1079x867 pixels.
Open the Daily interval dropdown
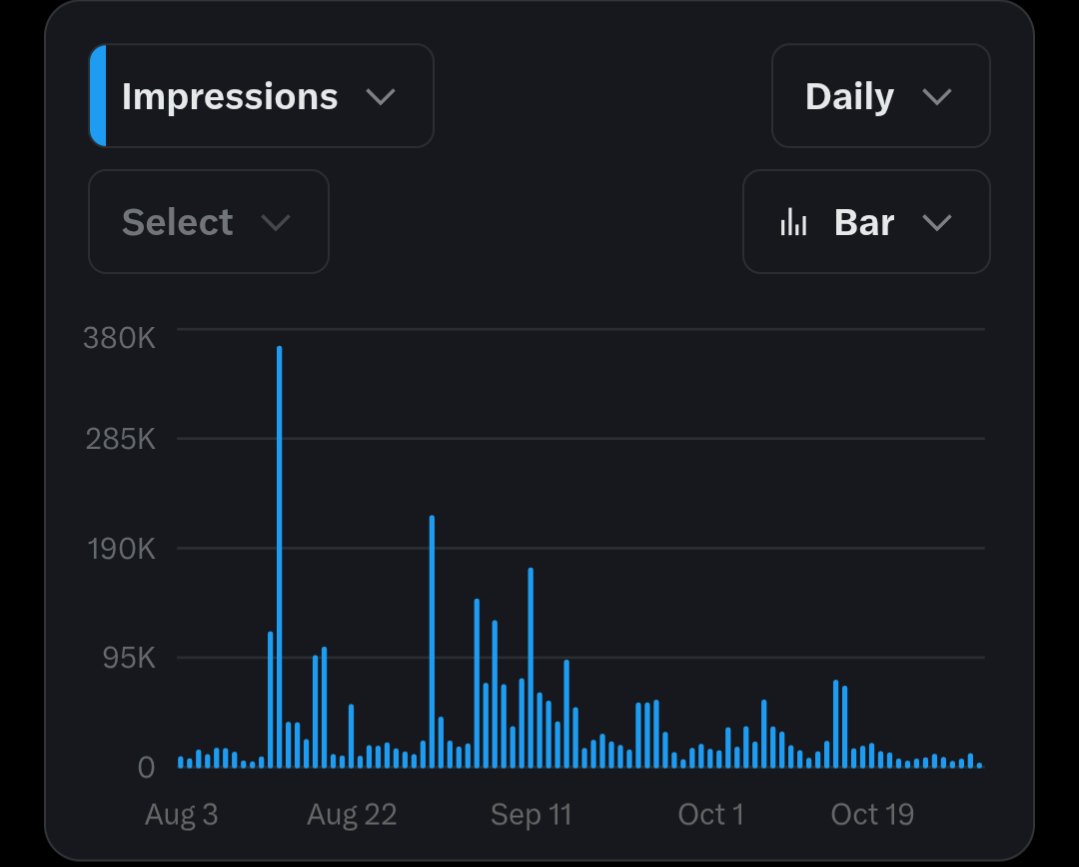881,96
